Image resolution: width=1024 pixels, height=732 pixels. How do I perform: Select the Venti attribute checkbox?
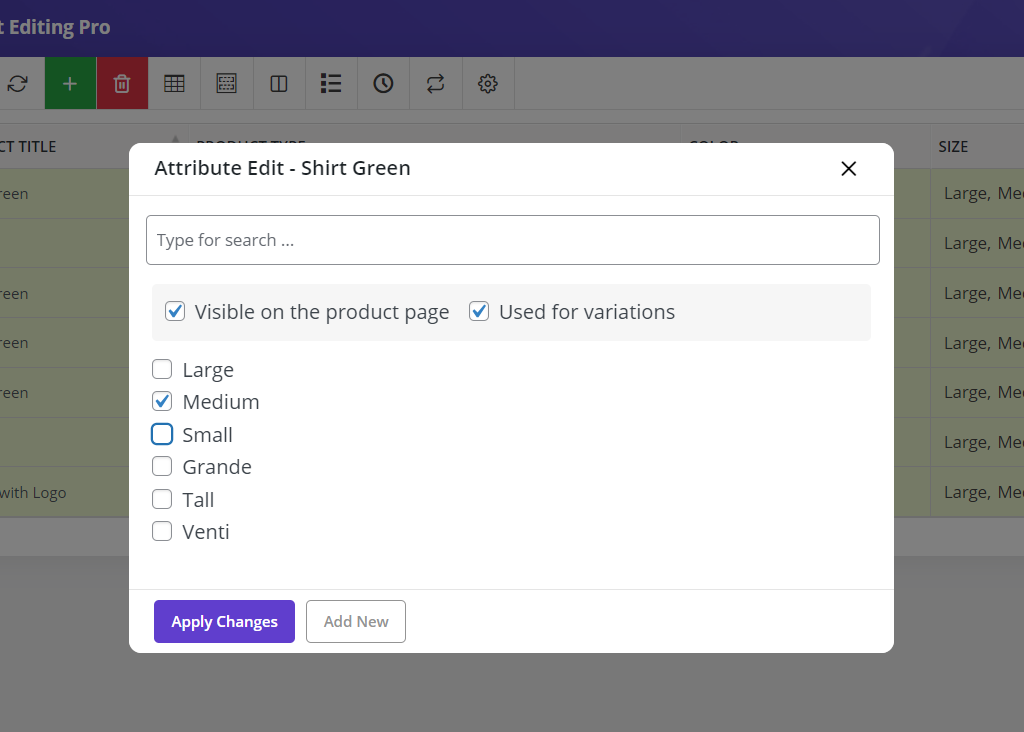162,532
